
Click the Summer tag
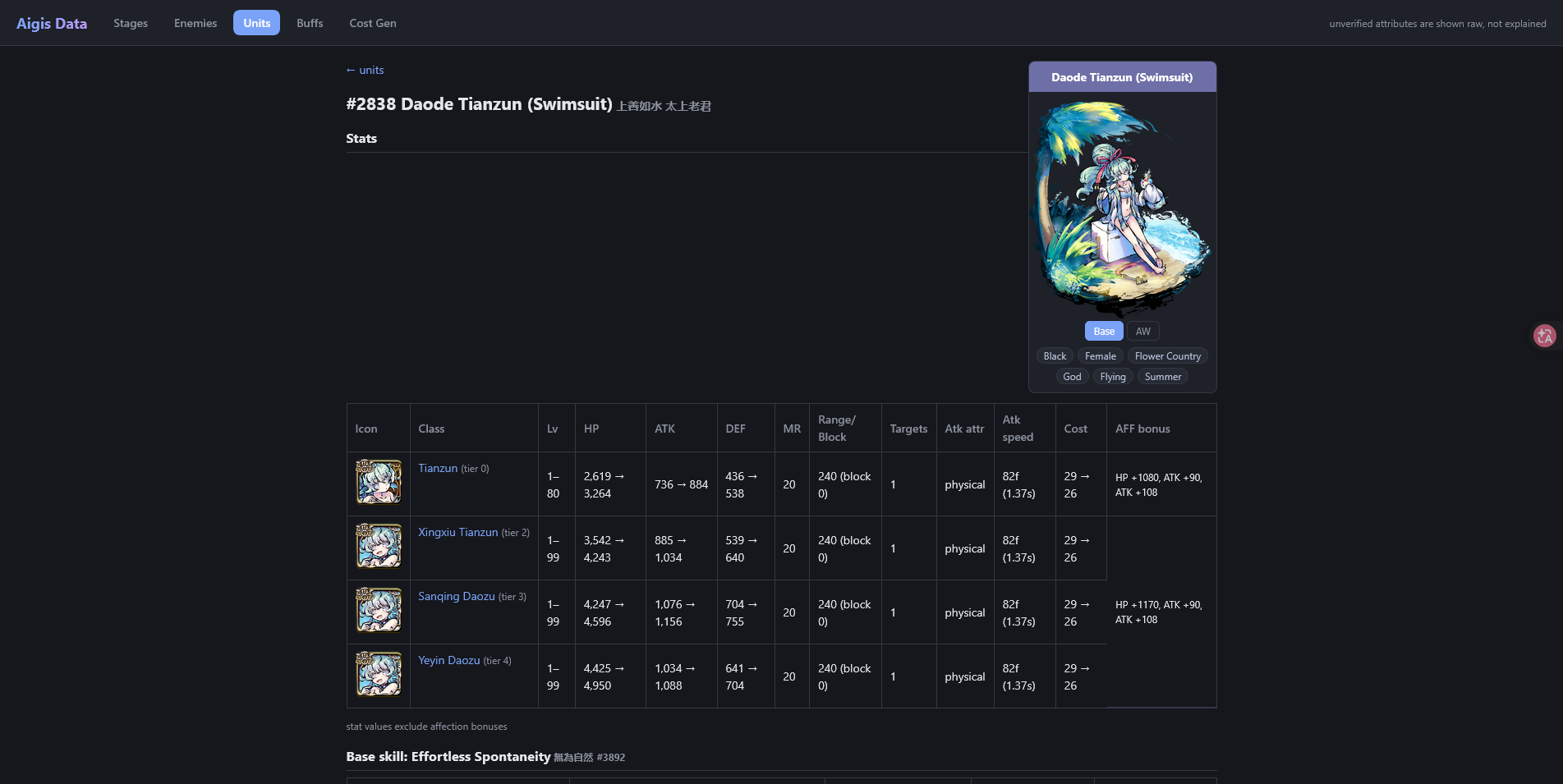(x=1163, y=377)
